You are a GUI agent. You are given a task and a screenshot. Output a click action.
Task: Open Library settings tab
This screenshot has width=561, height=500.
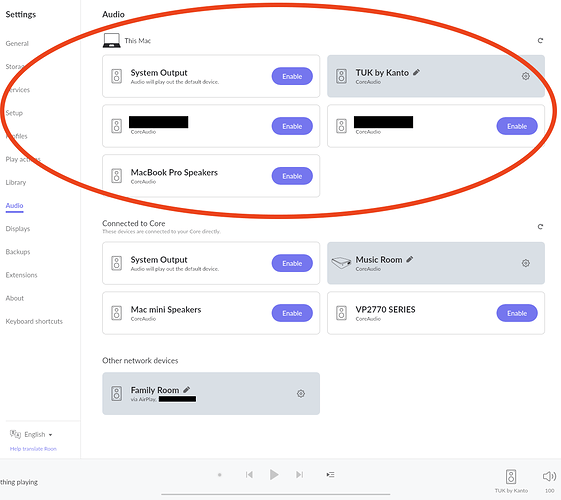[16, 182]
